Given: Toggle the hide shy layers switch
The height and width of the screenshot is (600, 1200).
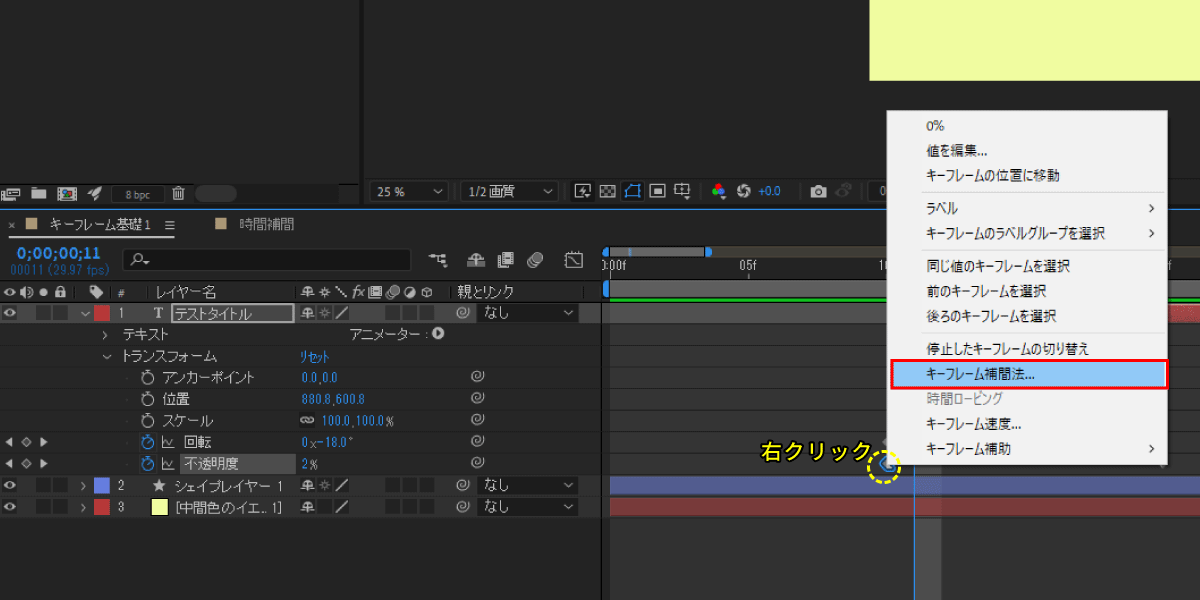Looking at the screenshot, I should coord(476,260).
